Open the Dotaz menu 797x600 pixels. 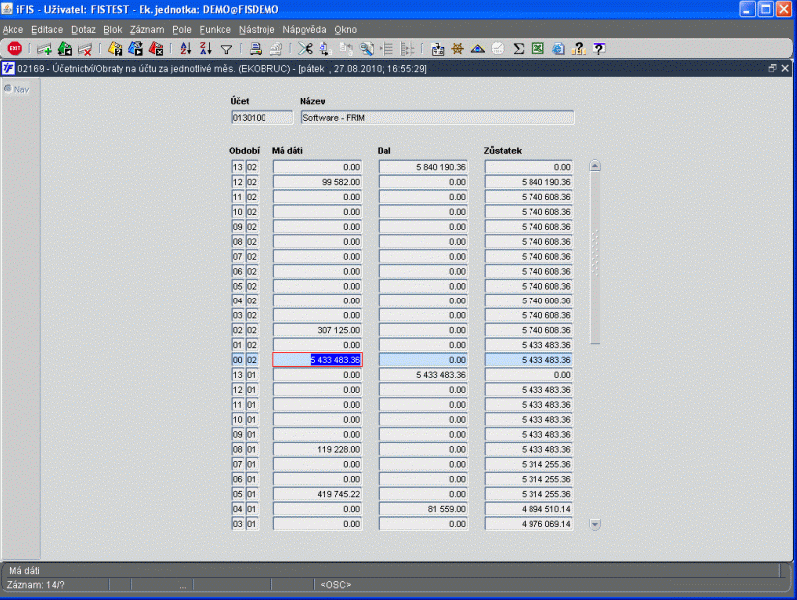point(83,29)
